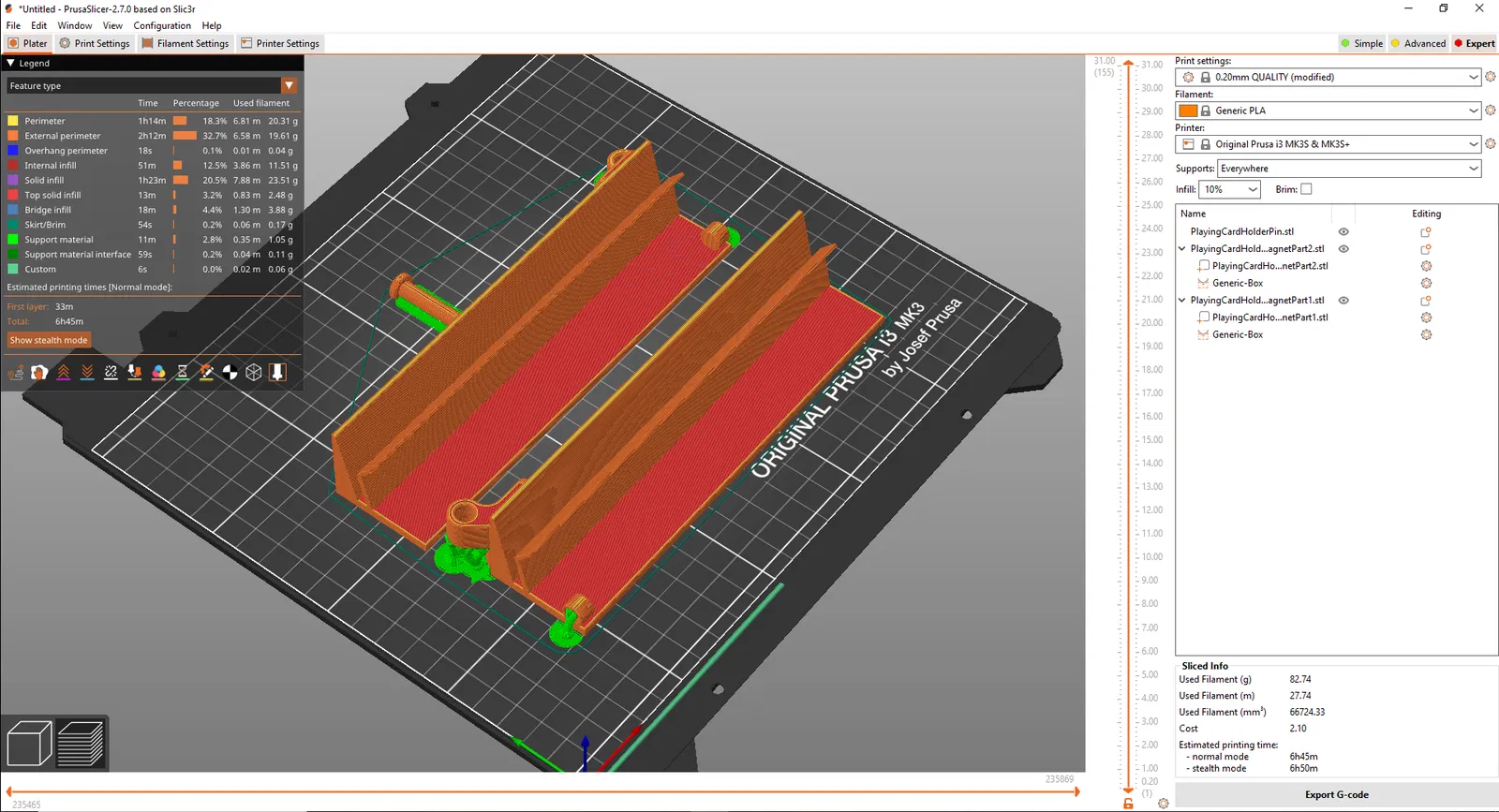Viewport: 1499px width, 812px height.
Task: Collapse the Legend panel
Action: [10, 63]
